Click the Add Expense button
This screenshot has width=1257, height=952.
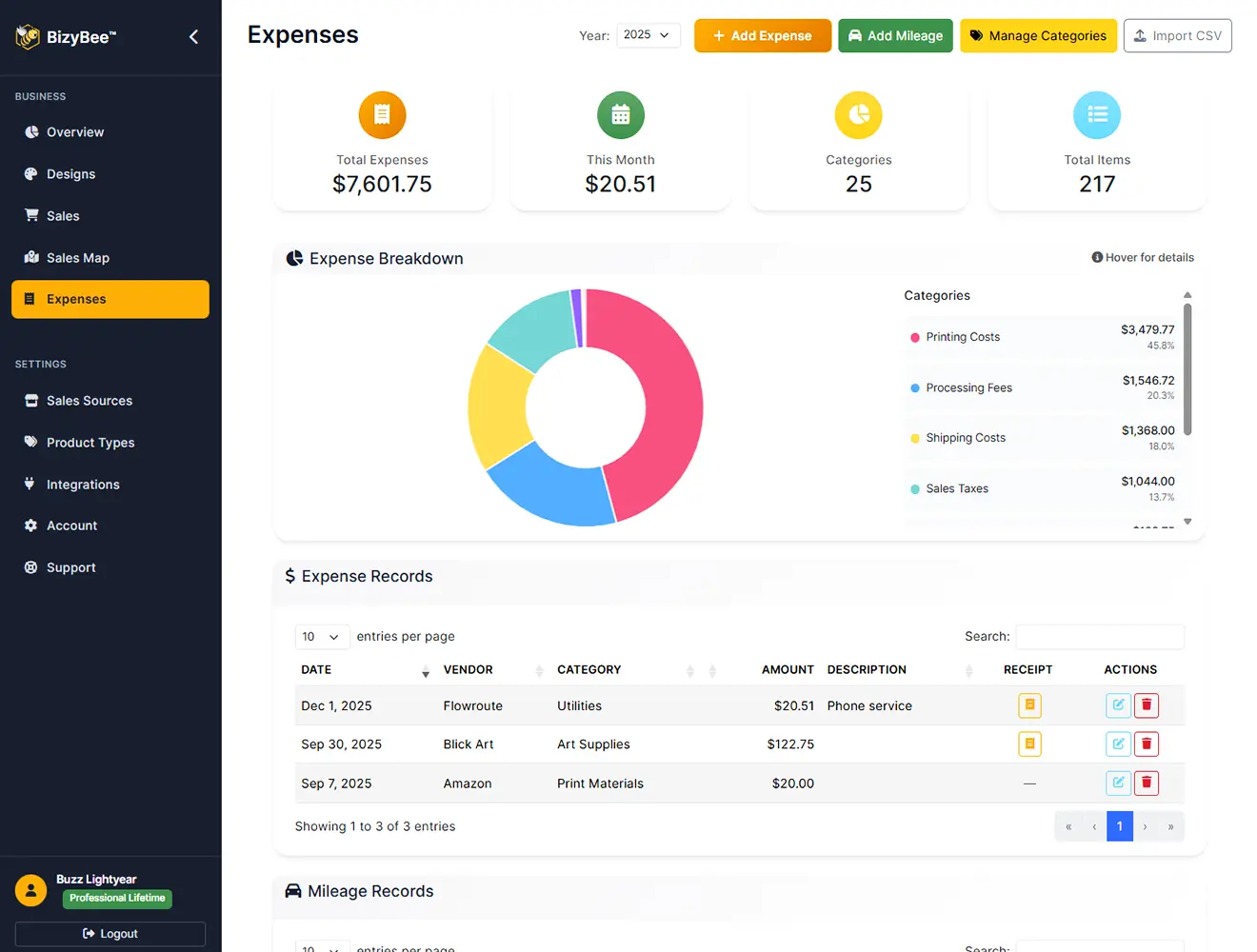pos(762,35)
